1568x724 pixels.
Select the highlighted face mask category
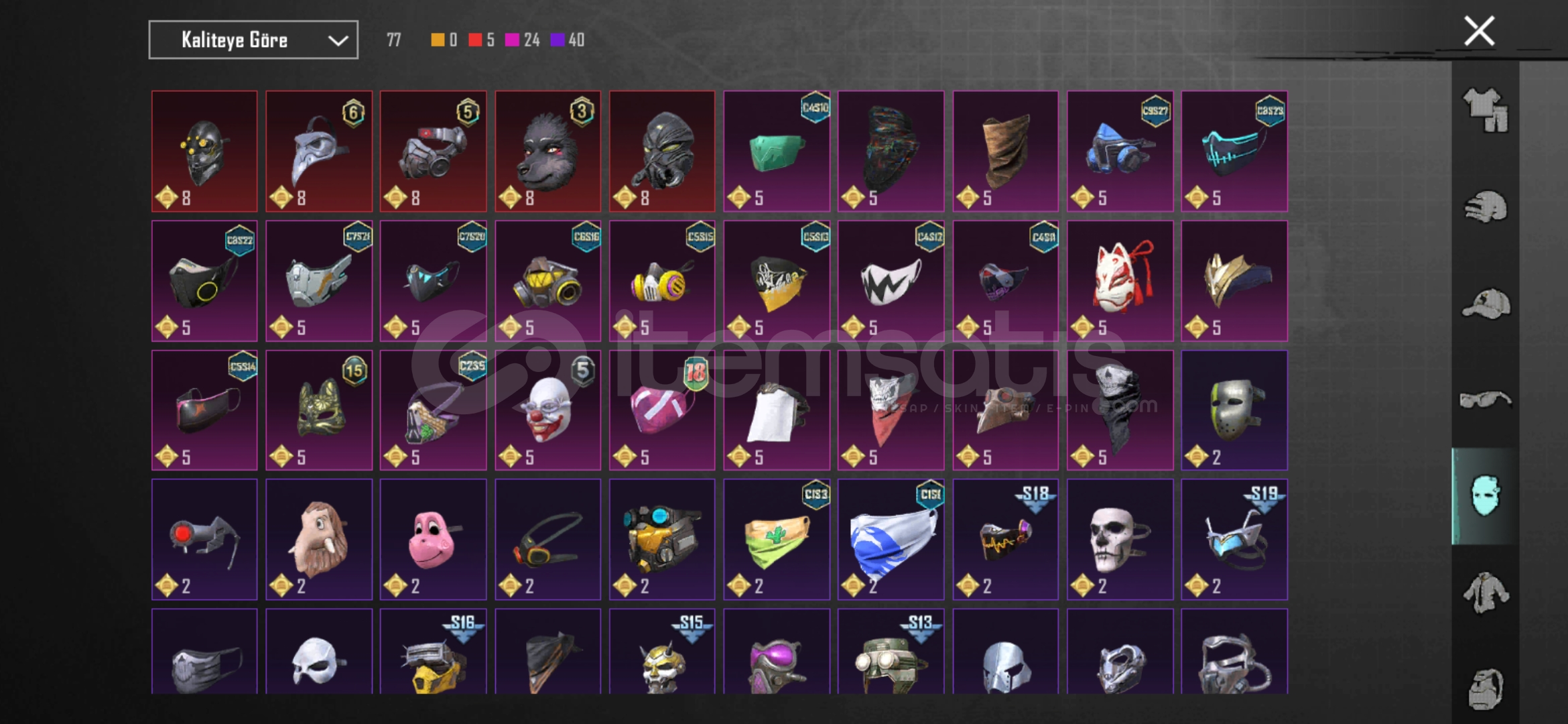tap(1486, 496)
